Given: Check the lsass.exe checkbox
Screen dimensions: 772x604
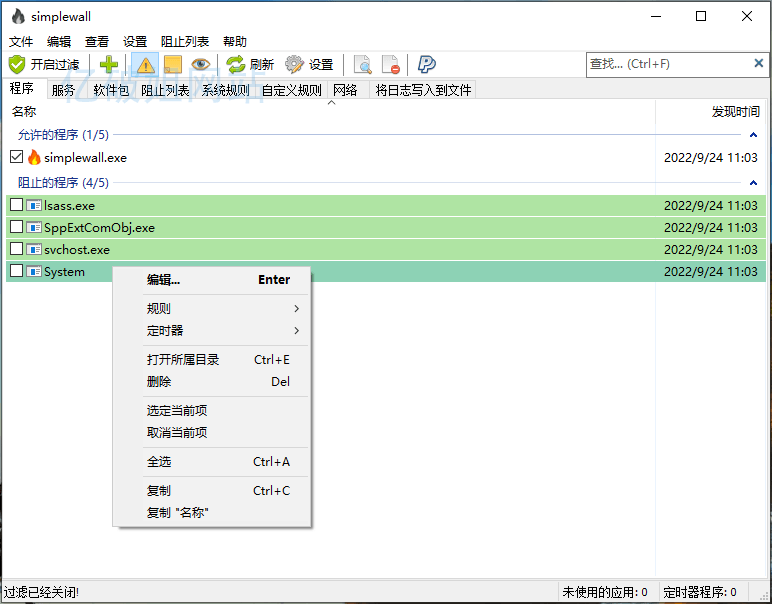Looking at the screenshot, I should (x=17, y=204).
